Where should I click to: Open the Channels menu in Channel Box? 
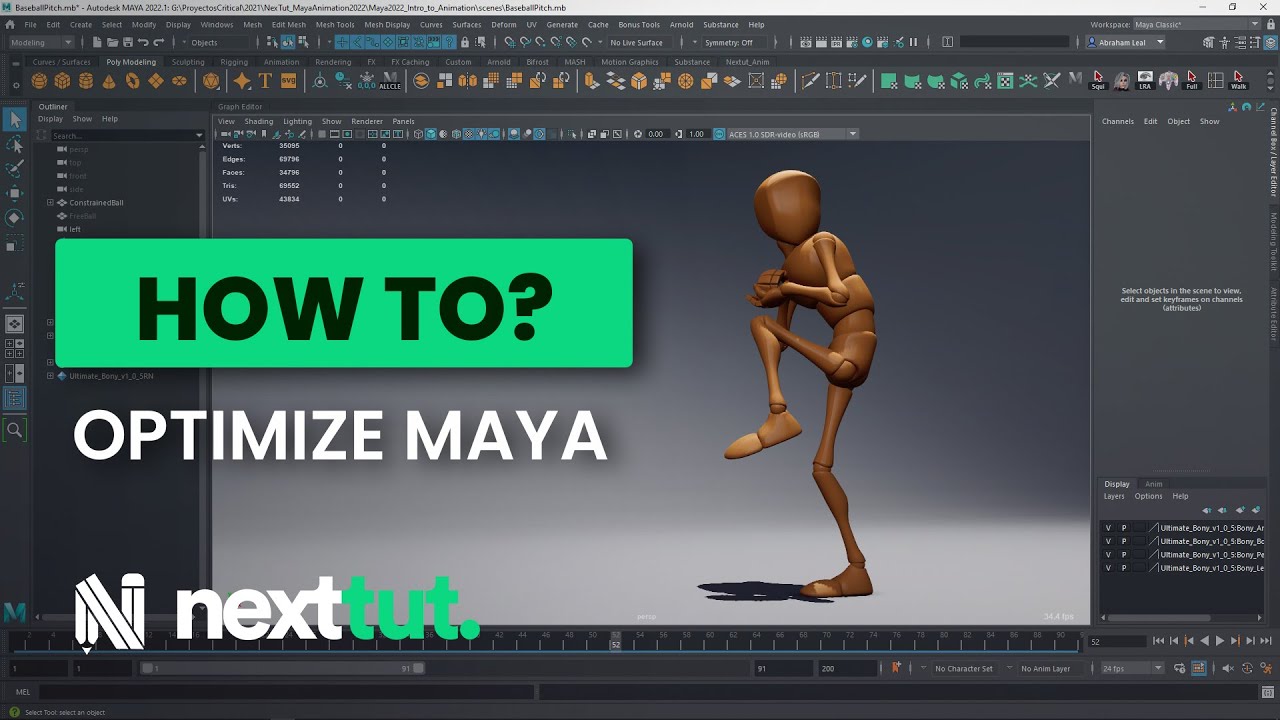pos(1118,121)
